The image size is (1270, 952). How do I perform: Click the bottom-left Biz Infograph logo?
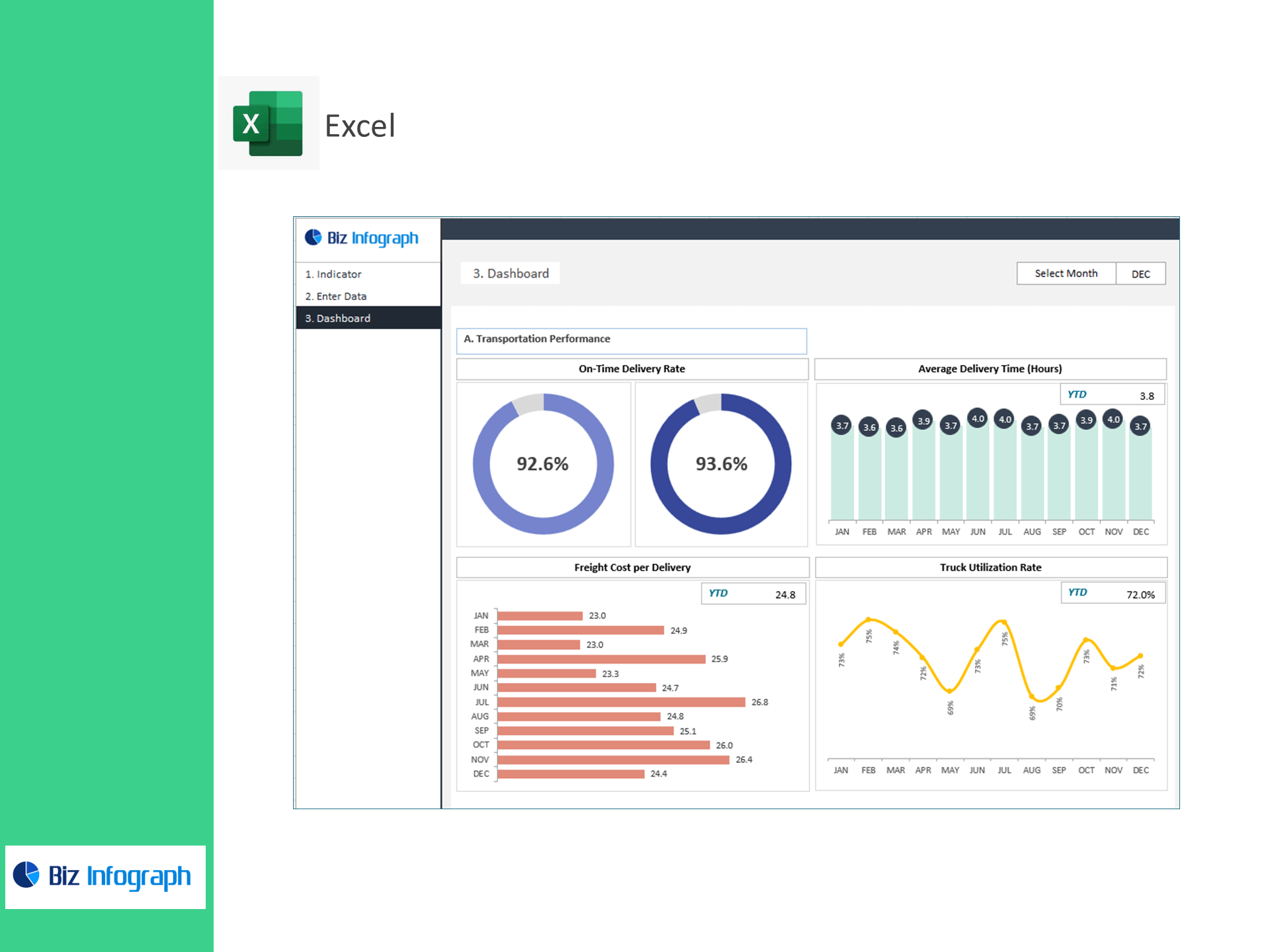pos(105,877)
